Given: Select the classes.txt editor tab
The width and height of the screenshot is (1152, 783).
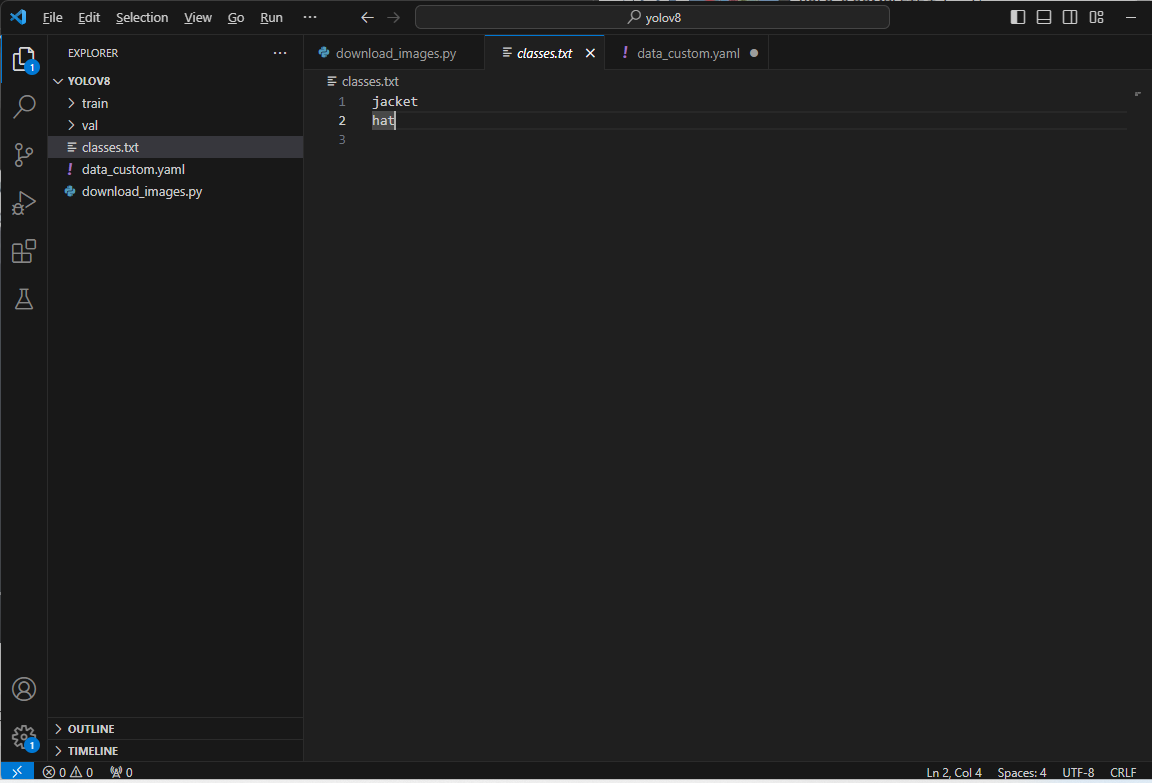Looking at the screenshot, I should pyautogui.click(x=544, y=53).
